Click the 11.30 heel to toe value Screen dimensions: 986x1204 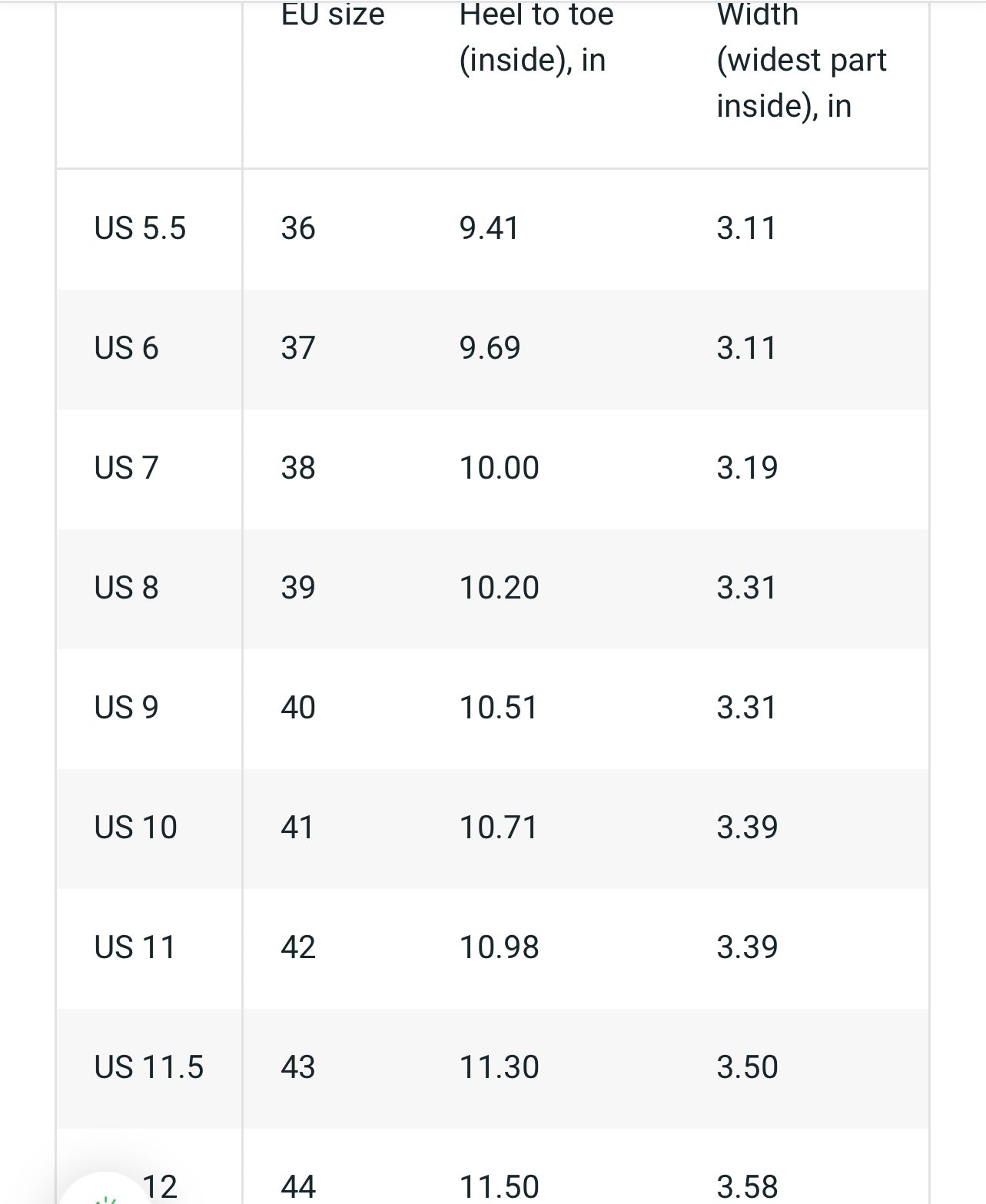[499, 1067]
